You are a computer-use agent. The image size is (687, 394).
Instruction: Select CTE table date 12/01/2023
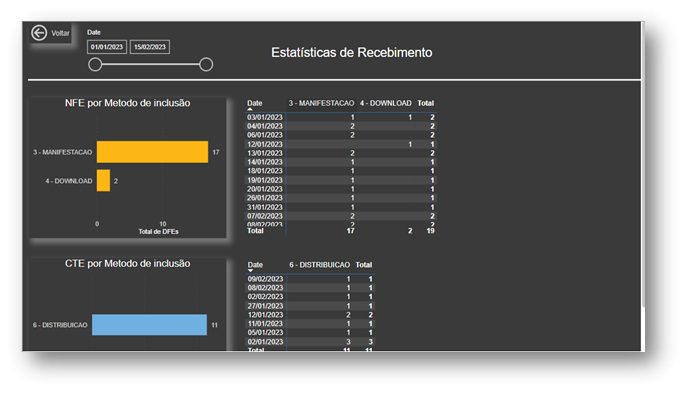click(x=266, y=315)
